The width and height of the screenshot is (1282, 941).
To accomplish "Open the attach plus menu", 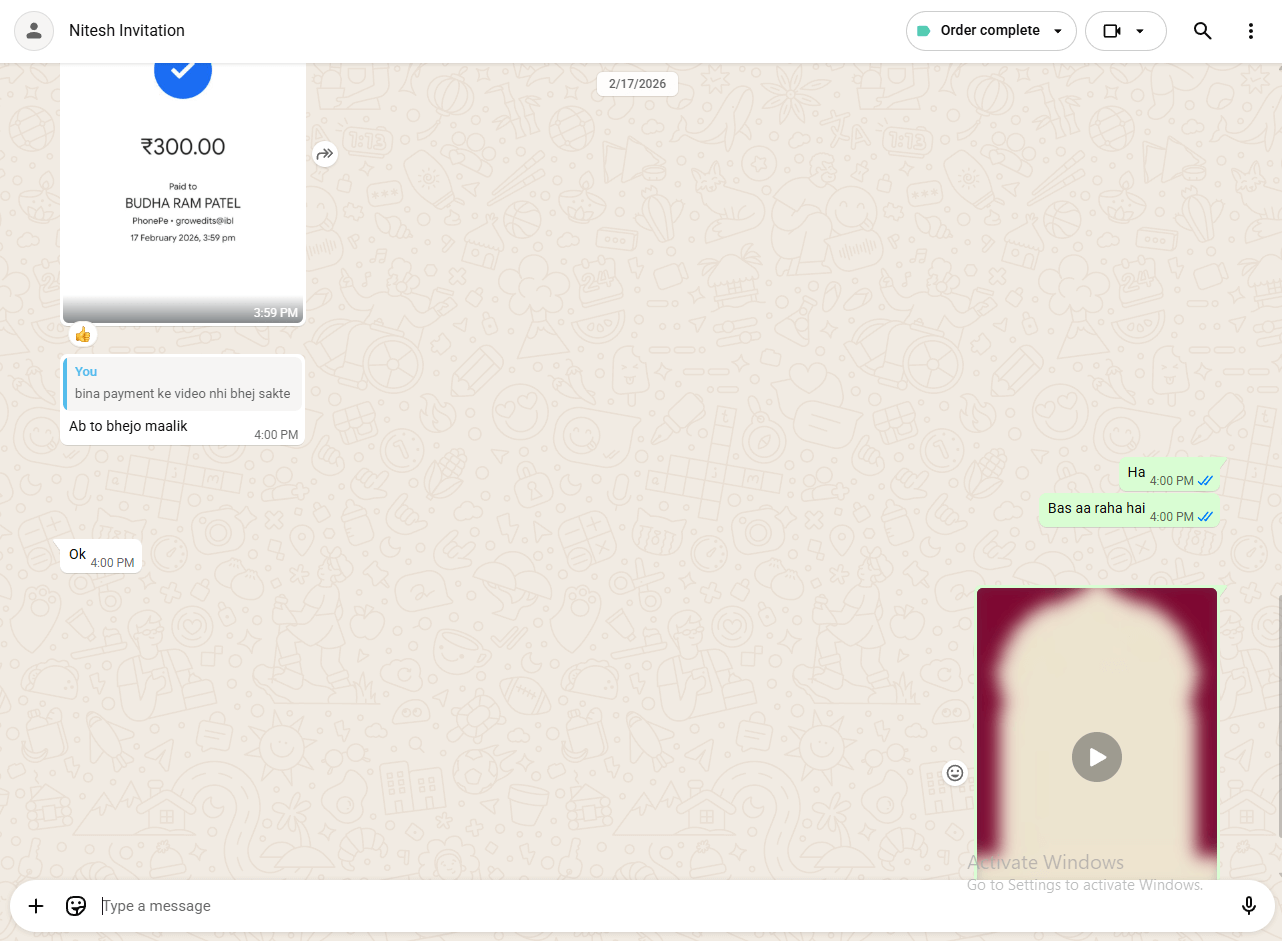I will 36,906.
